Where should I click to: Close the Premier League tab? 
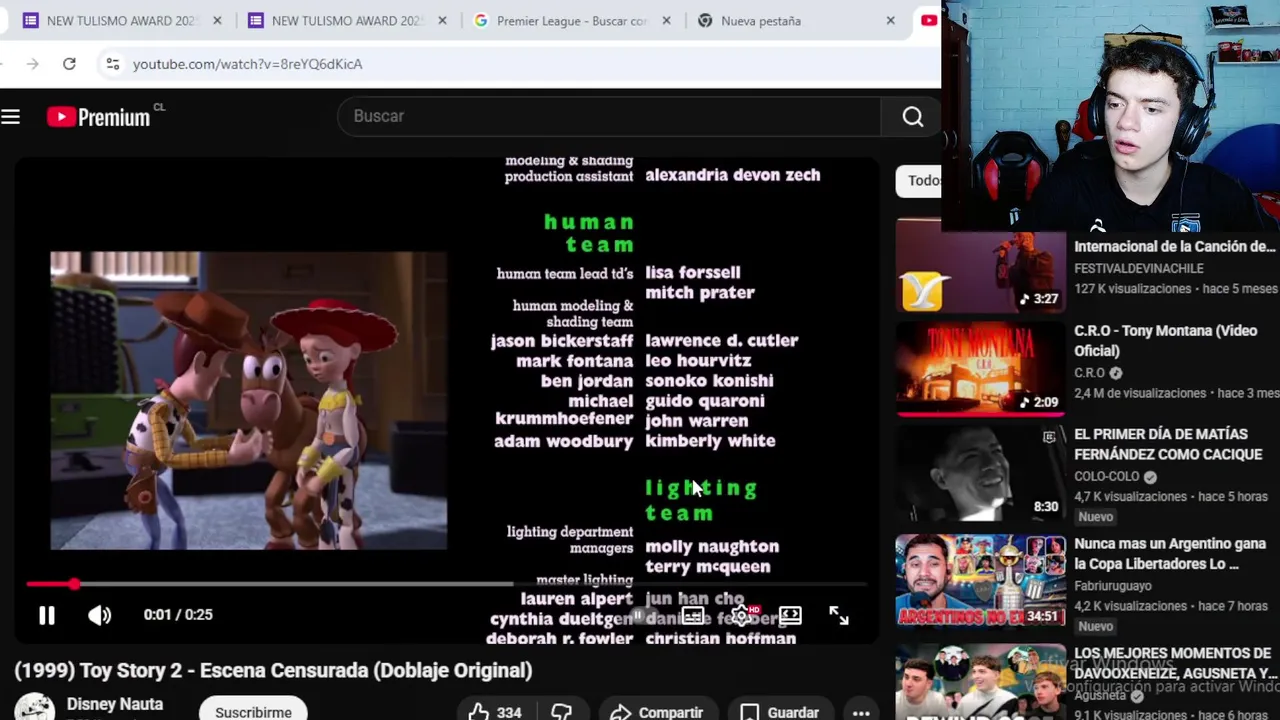pos(667,21)
